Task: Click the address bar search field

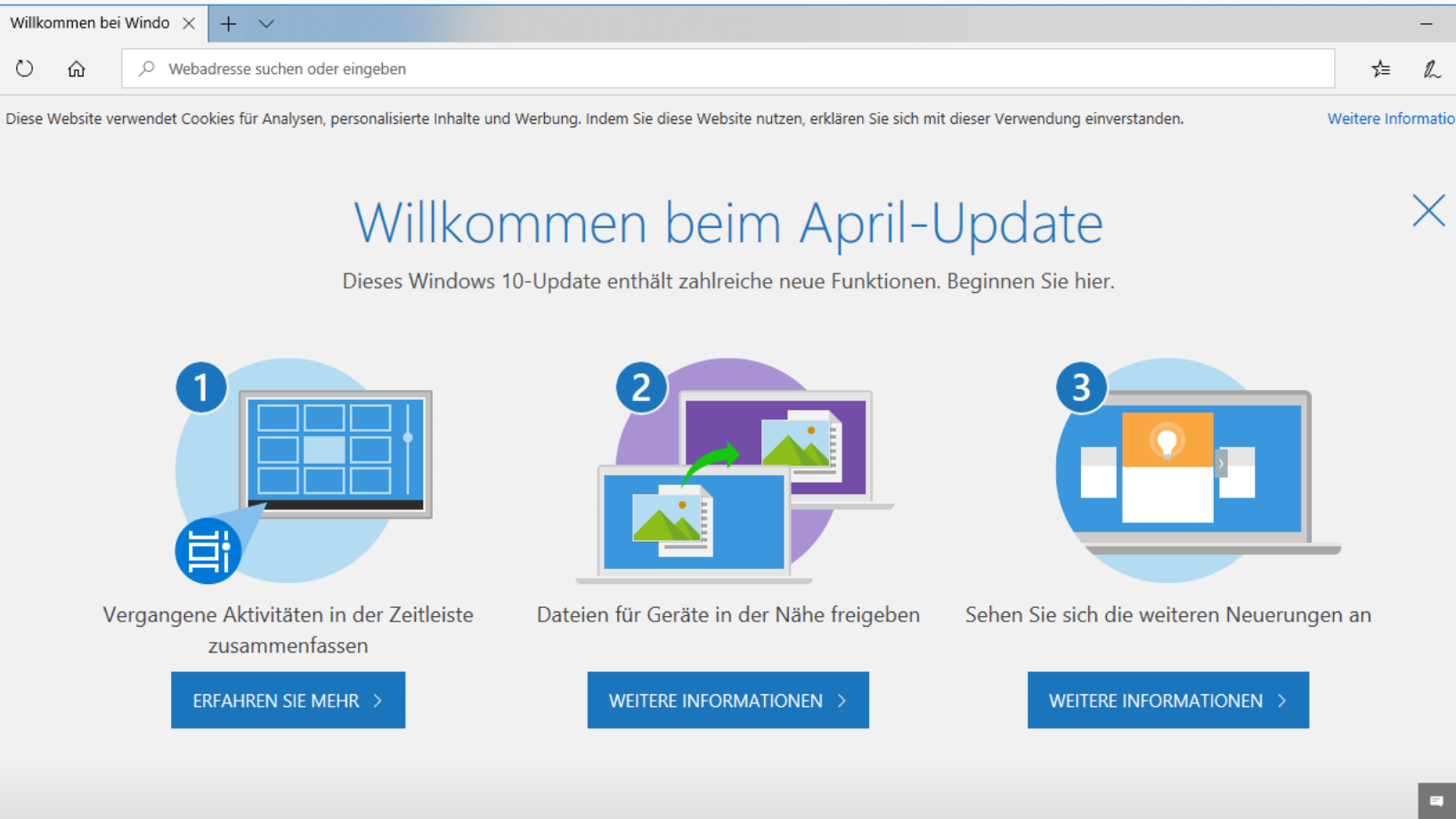Action: [728, 69]
